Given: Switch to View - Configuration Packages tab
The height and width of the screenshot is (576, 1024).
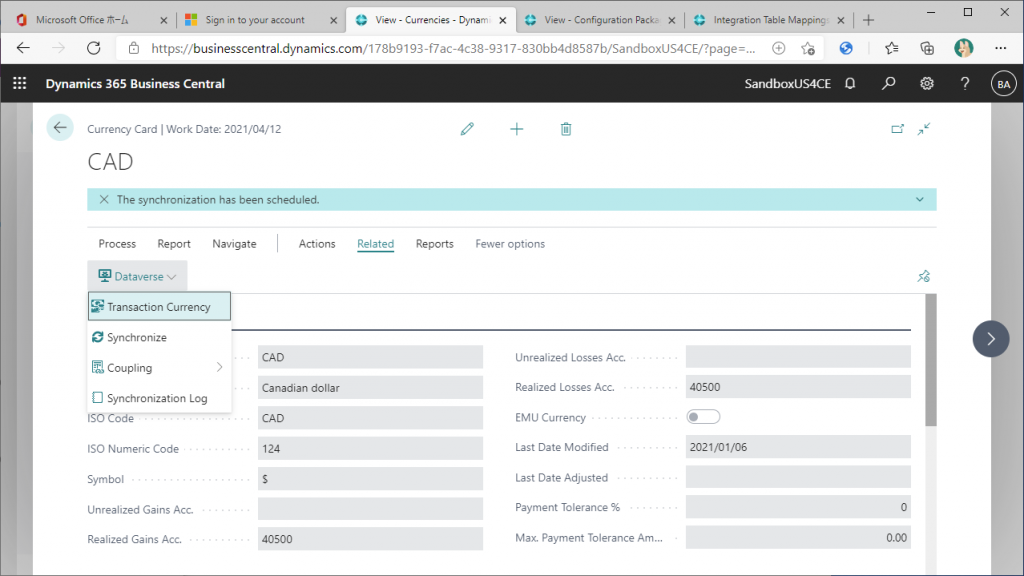Looking at the screenshot, I should pos(601,20).
